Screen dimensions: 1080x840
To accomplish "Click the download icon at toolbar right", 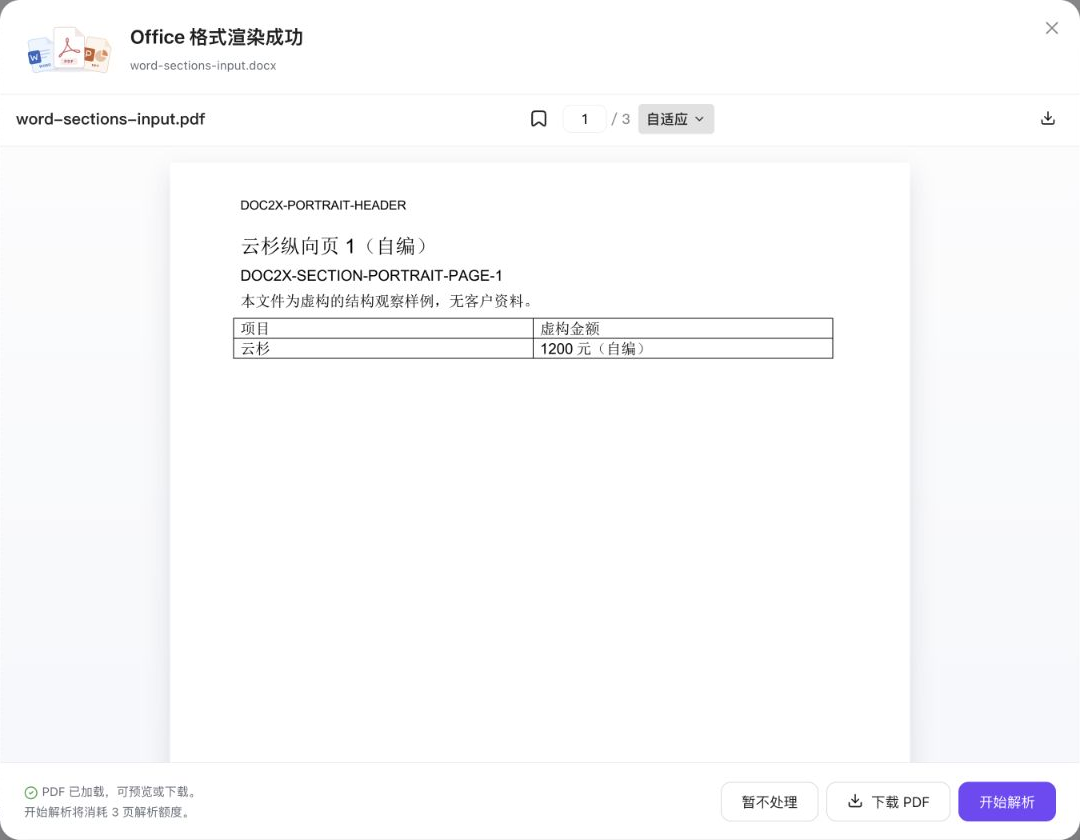I will [1048, 118].
